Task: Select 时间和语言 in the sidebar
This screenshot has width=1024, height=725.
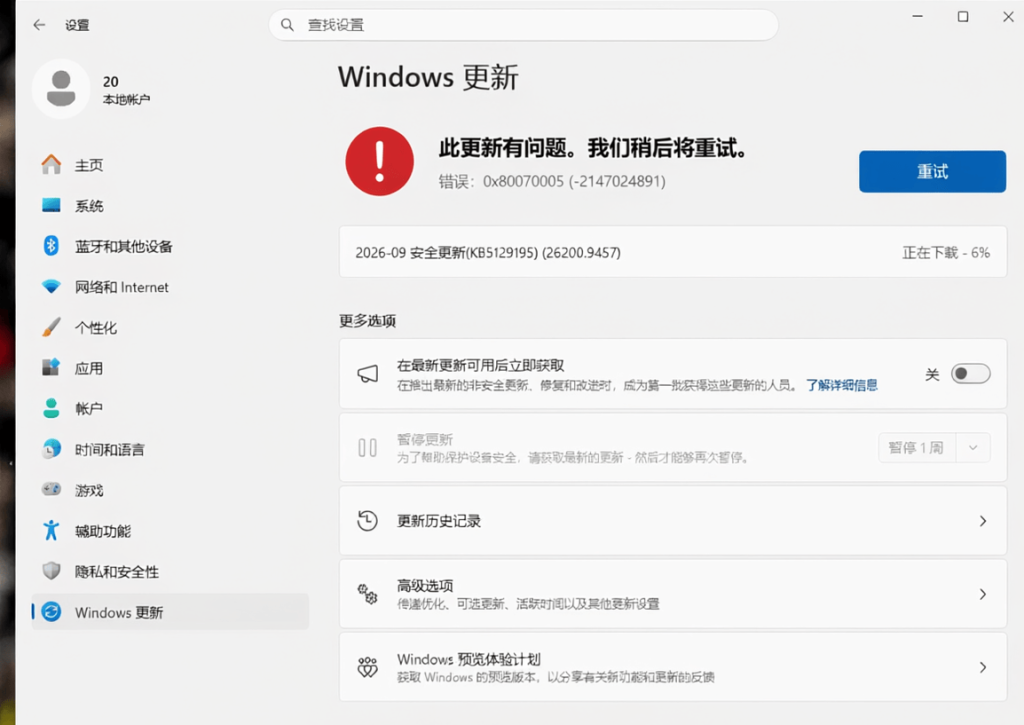Action: [170, 449]
